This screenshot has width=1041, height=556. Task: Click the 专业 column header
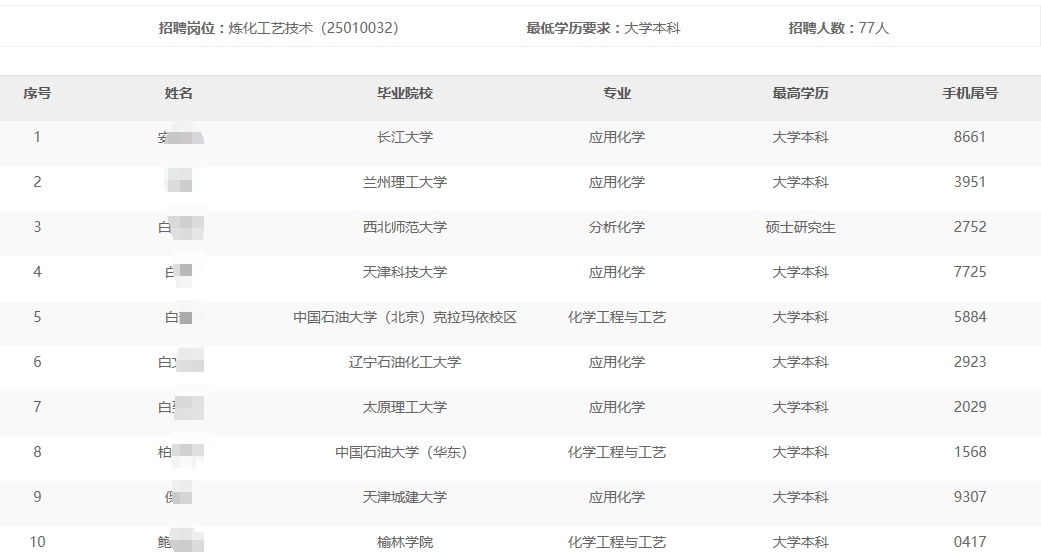pos(616,93)
